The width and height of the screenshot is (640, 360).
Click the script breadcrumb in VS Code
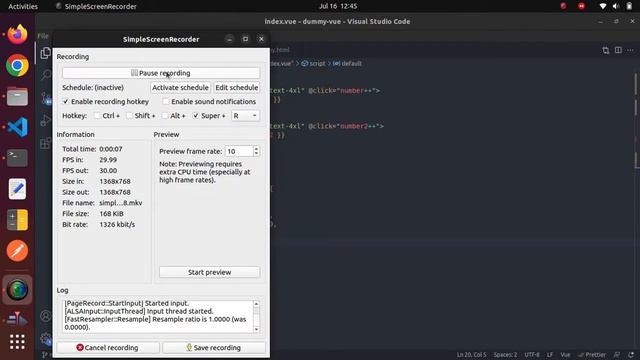point(313,64)
